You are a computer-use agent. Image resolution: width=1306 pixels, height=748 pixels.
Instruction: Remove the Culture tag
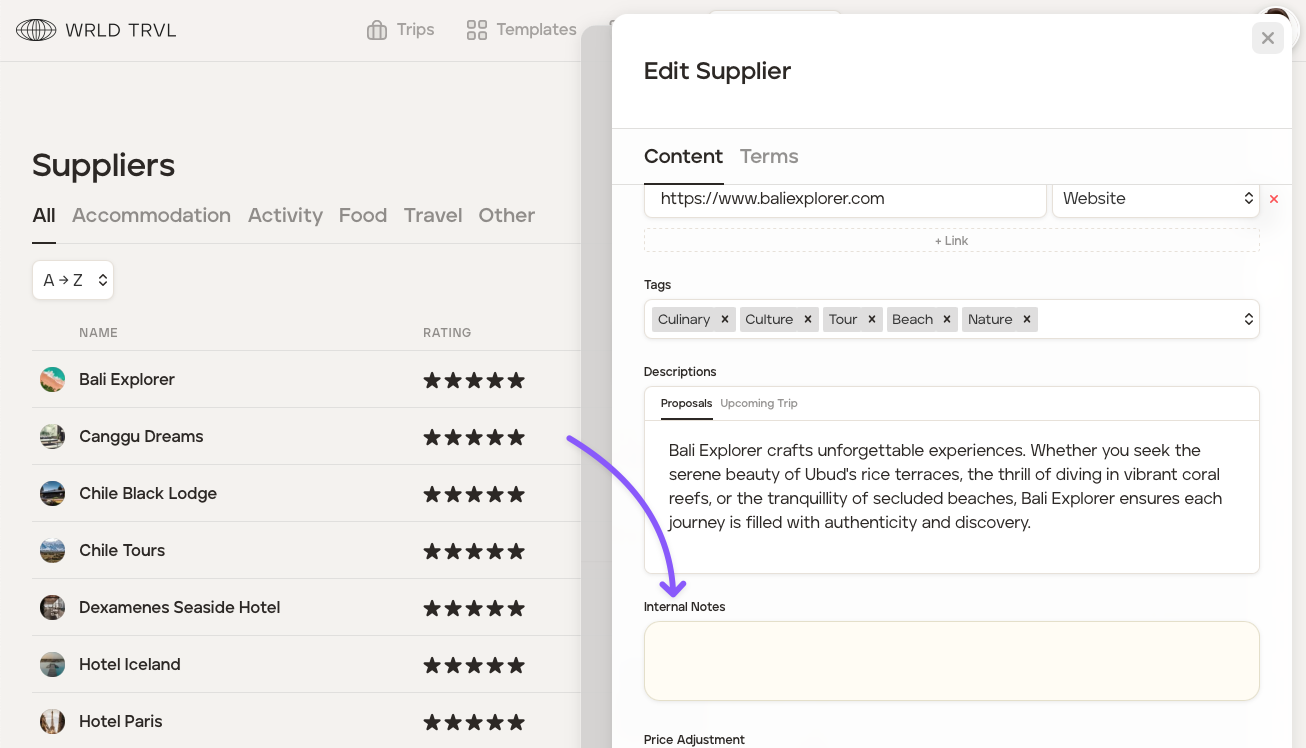(x=808, y=320)
